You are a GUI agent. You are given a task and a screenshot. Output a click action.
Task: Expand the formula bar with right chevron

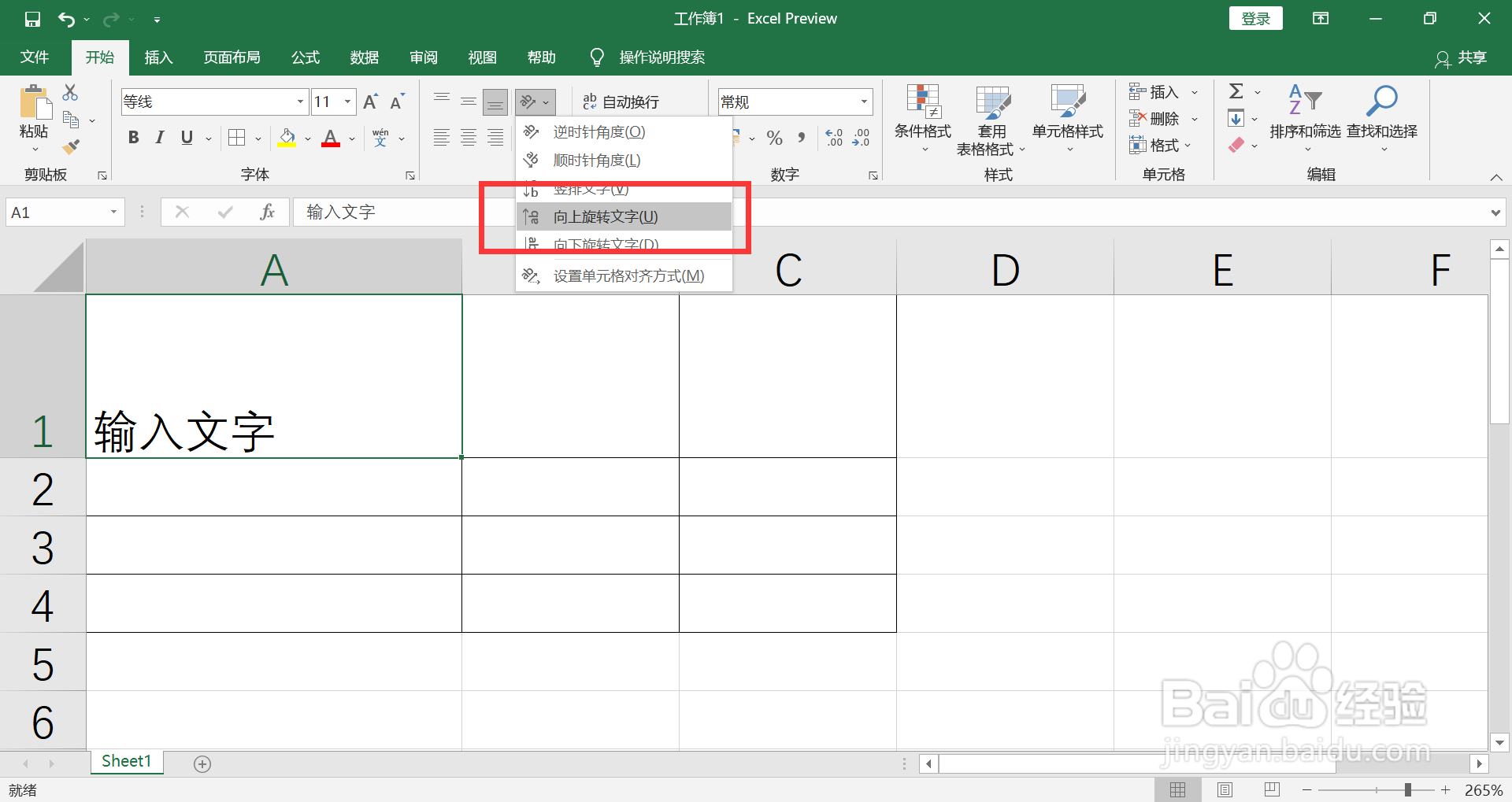coord(1495,213)
